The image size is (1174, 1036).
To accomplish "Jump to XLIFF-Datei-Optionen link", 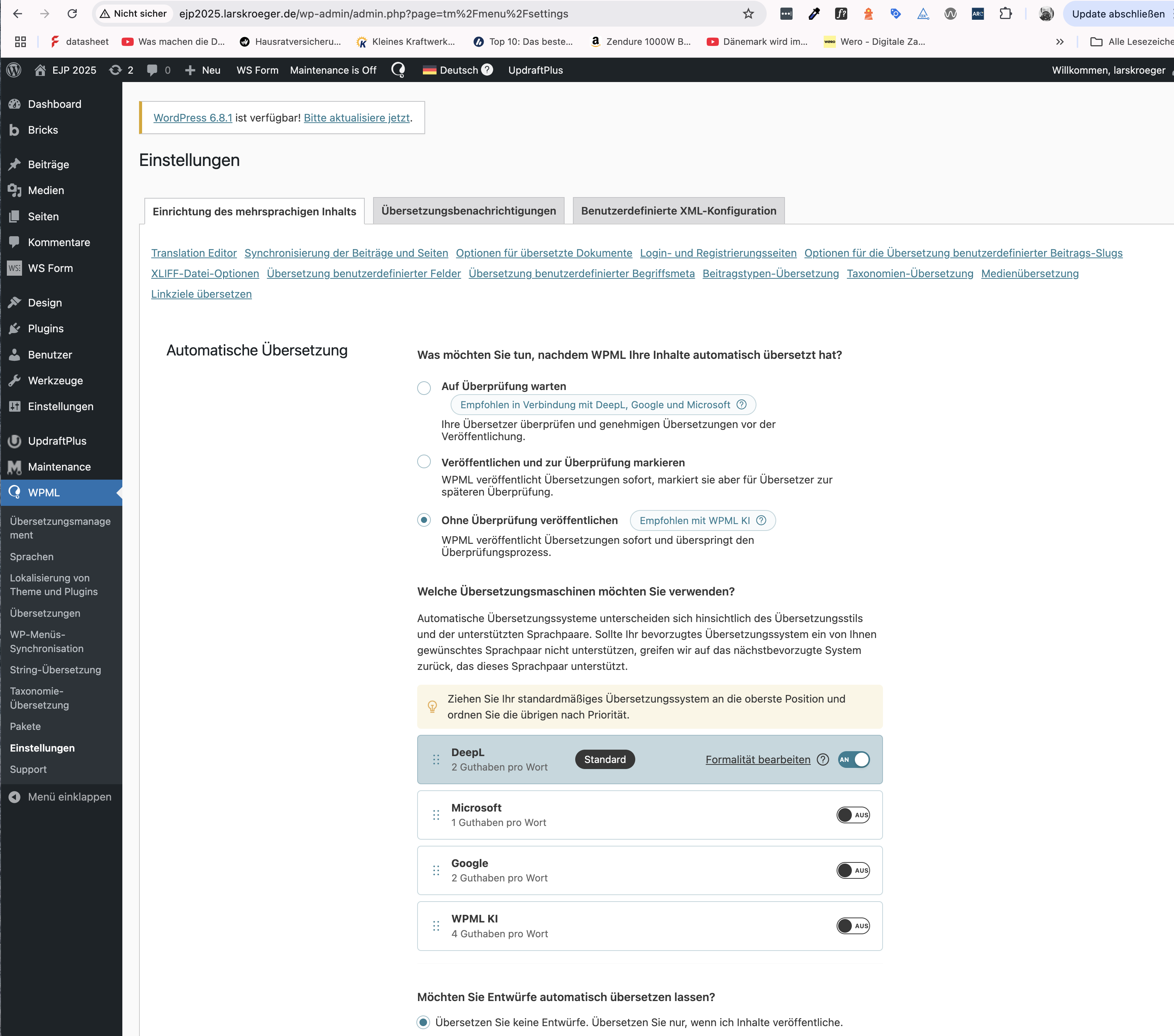I will click(205, 274).
